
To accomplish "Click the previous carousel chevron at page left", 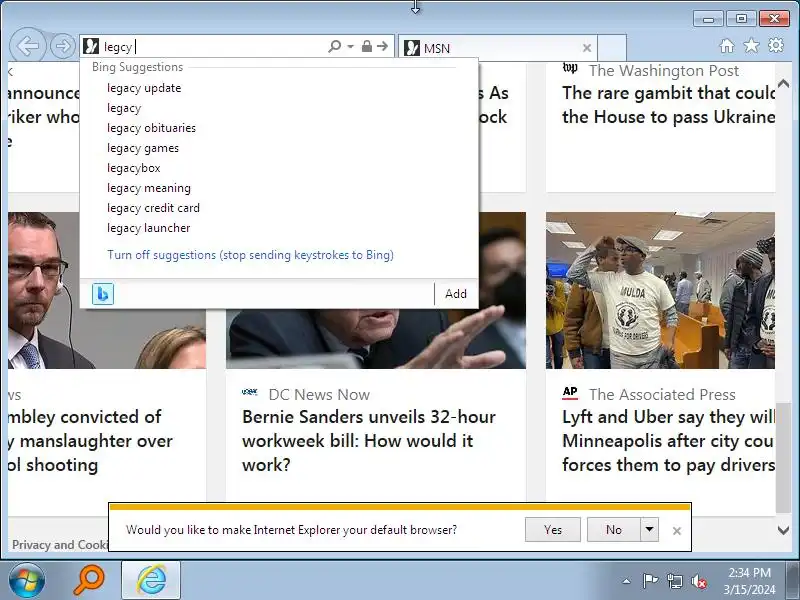I will click(x=11, y=72).
